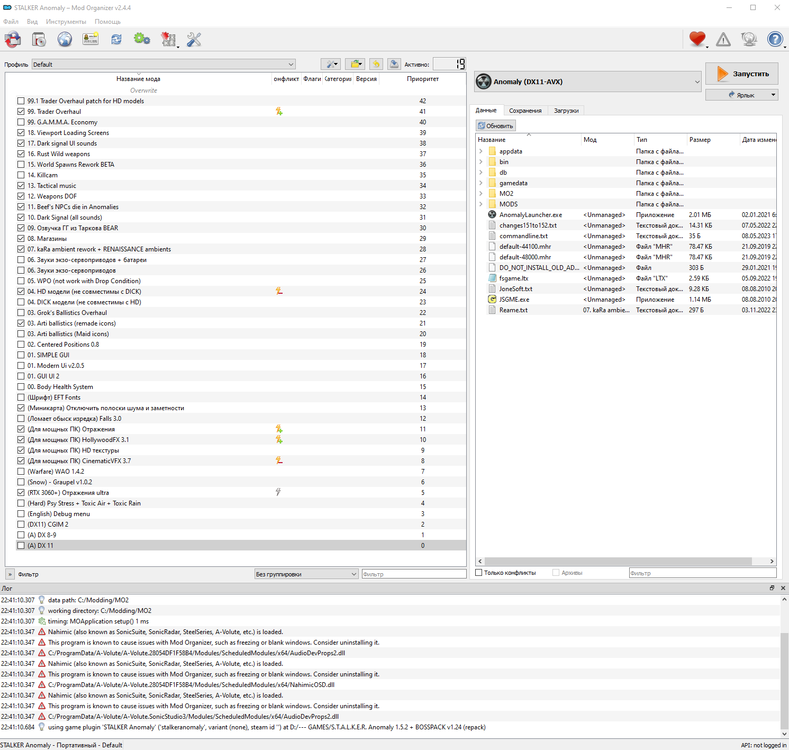This screenshot has width=789, height=750.
Task: Open the Помощь menu
Action: 108,22
